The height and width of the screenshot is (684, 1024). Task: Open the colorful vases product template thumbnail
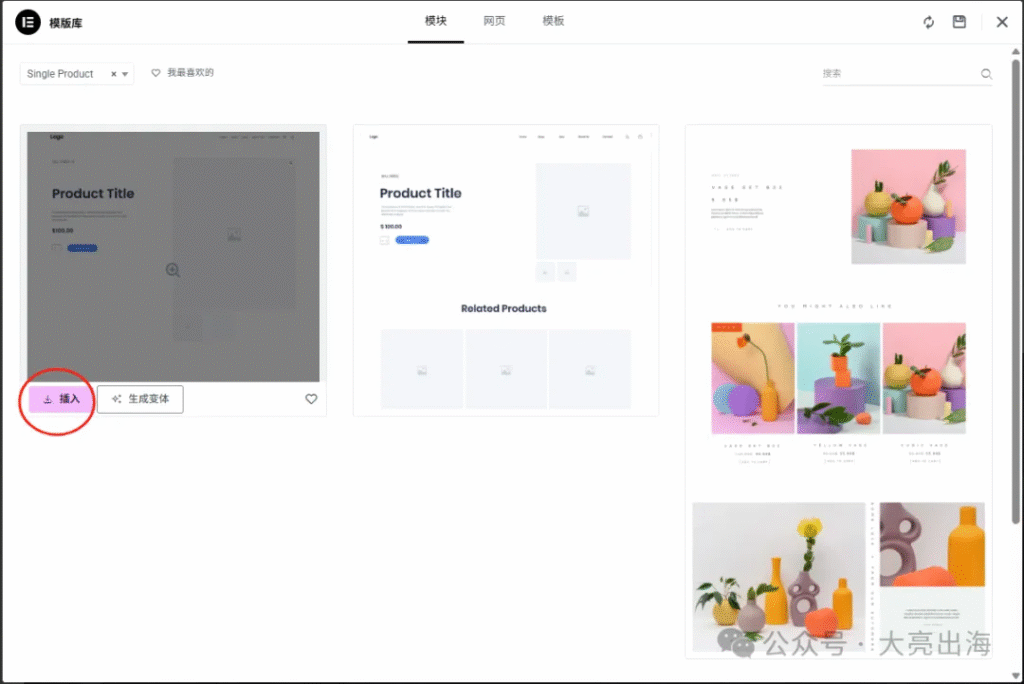[839, 391]
